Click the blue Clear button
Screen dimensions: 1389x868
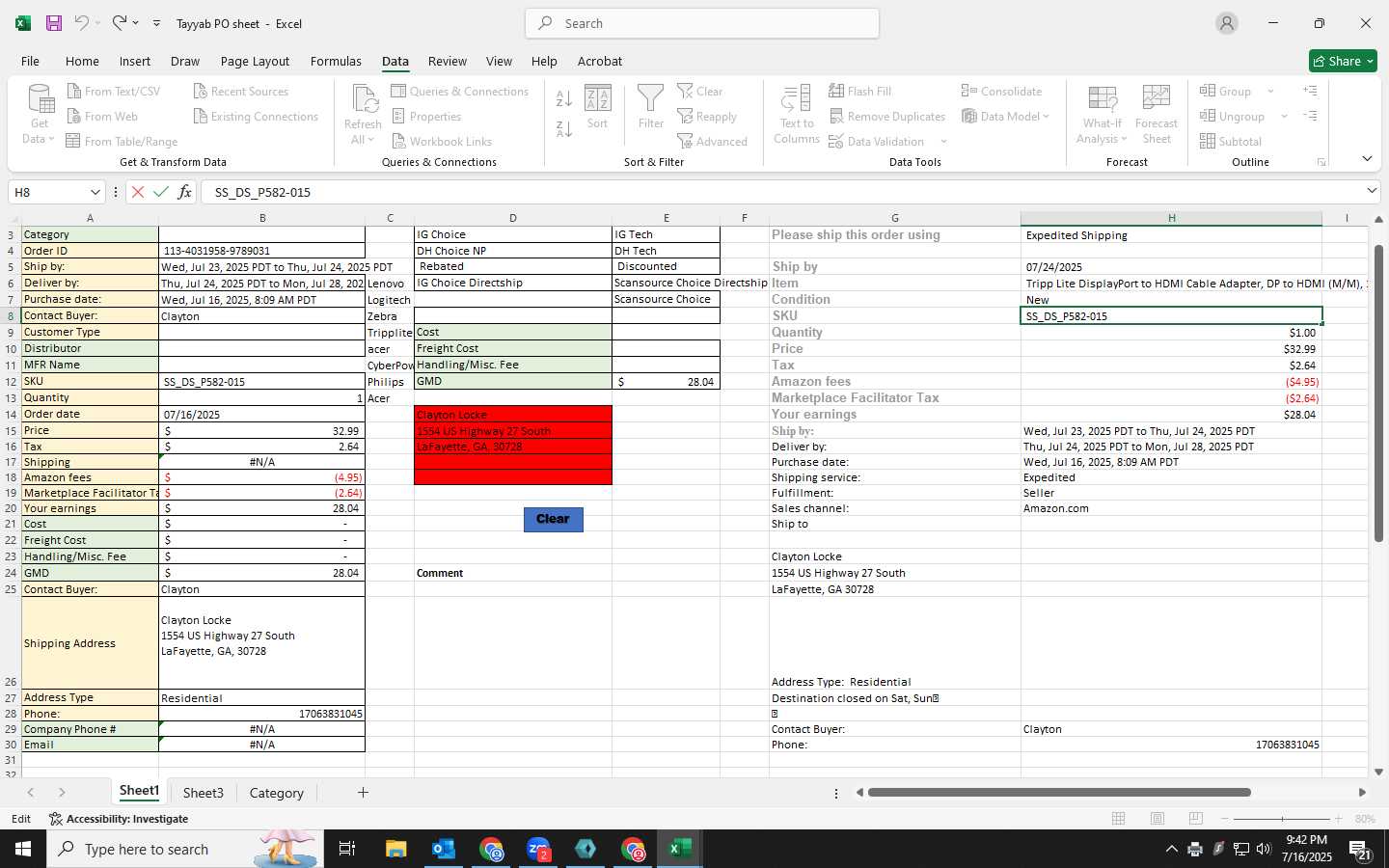(553, 519)
